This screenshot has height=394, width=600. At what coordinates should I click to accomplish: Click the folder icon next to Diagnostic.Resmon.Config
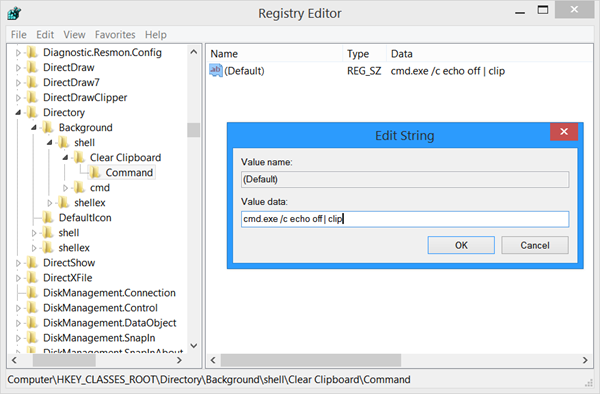32,52
